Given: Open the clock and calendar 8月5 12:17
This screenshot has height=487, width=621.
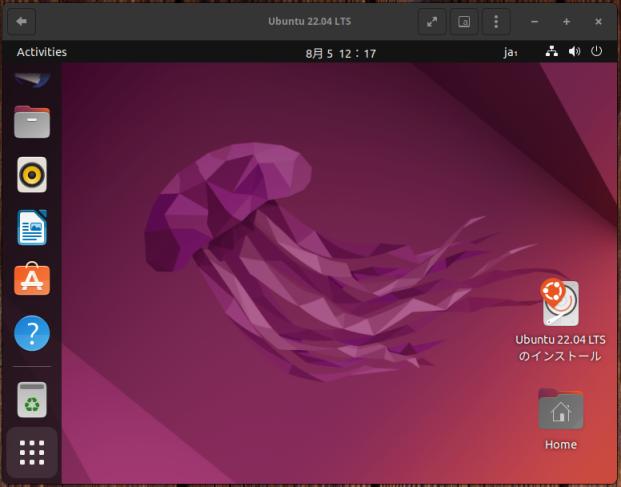Looking at the screenshot, I should pyautogui.click(x=341, y=53).
